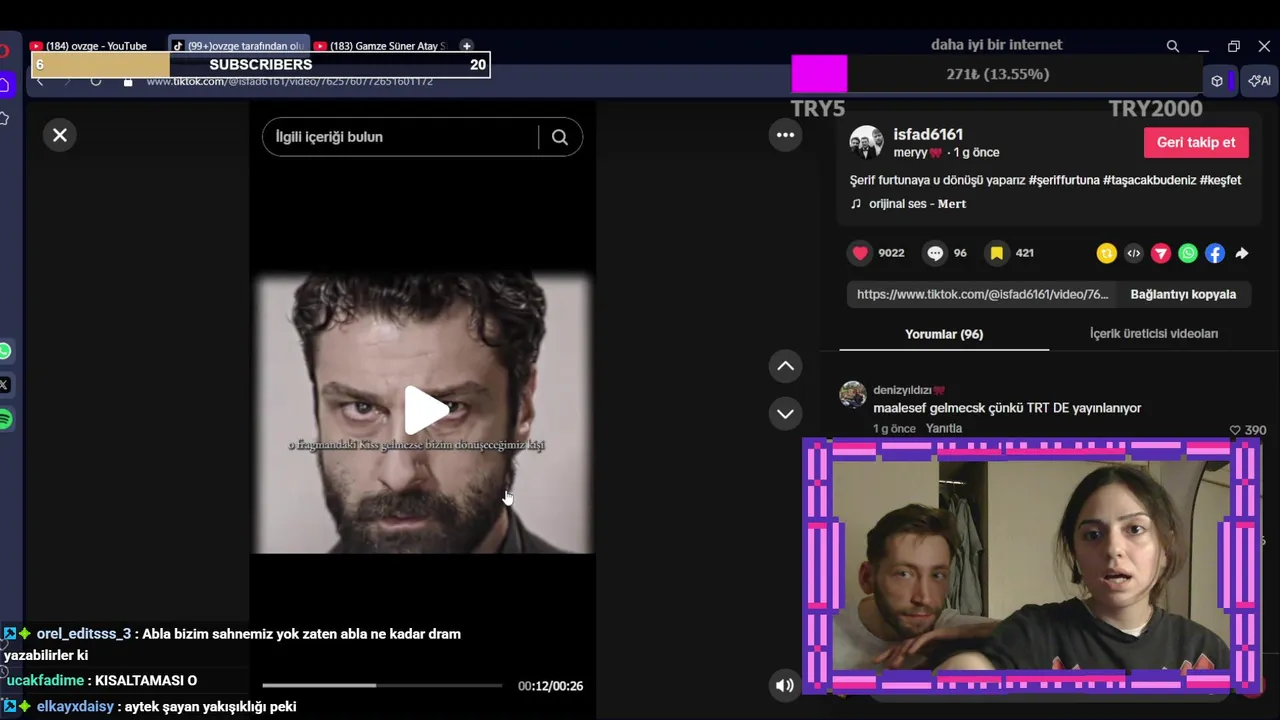Open isfad6161 profile avatar
Image resolution: width=1280 pixels, height=720 pixels.
click(866, 142)
